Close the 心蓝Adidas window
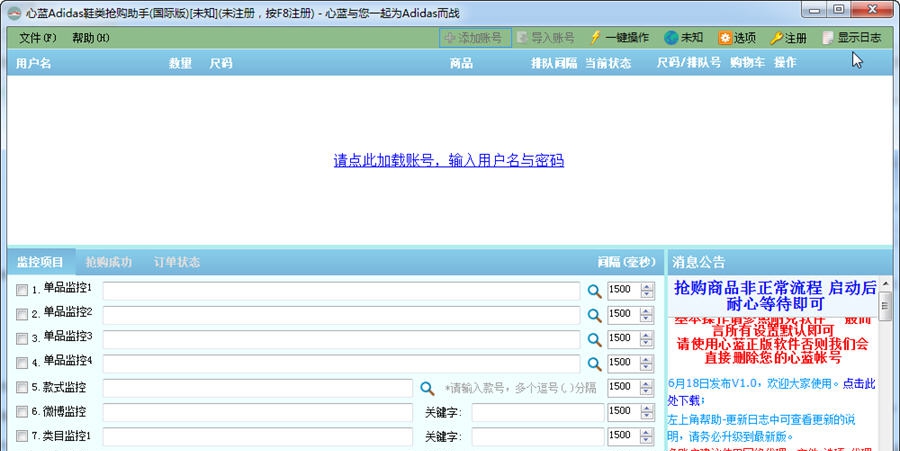900x451 pixels. 872,10
